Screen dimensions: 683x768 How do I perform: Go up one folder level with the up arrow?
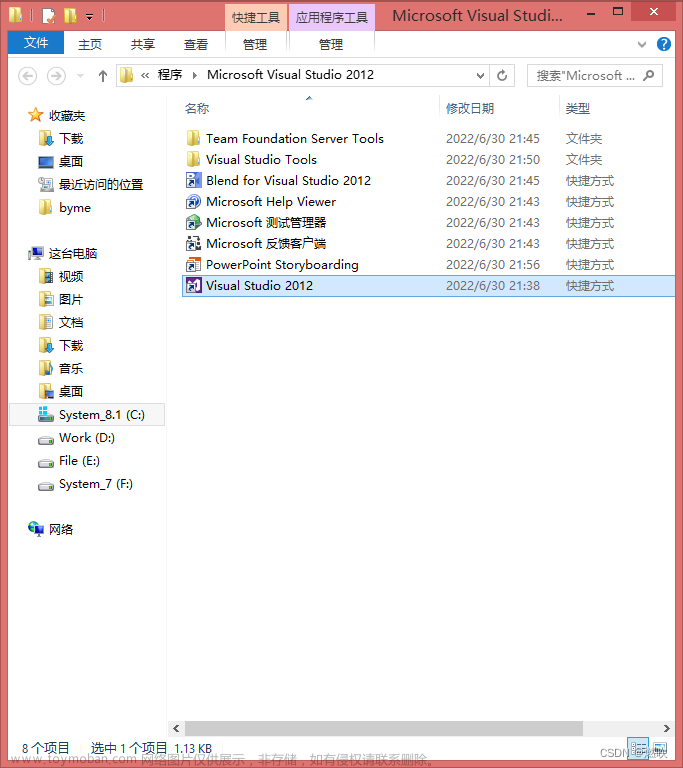(x=102, y=76)
